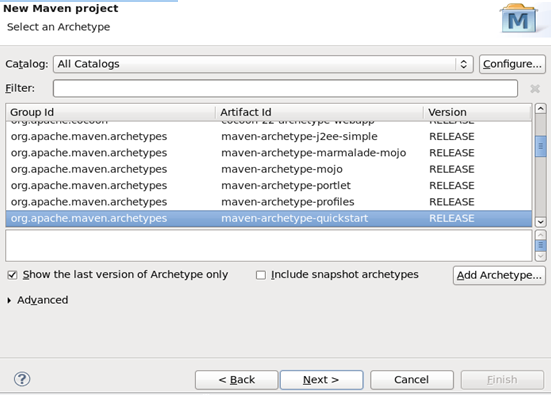Click group id in maven-archetype-profiles row
This screenshot has height=395, width=551.
click(x=89, y=202)
